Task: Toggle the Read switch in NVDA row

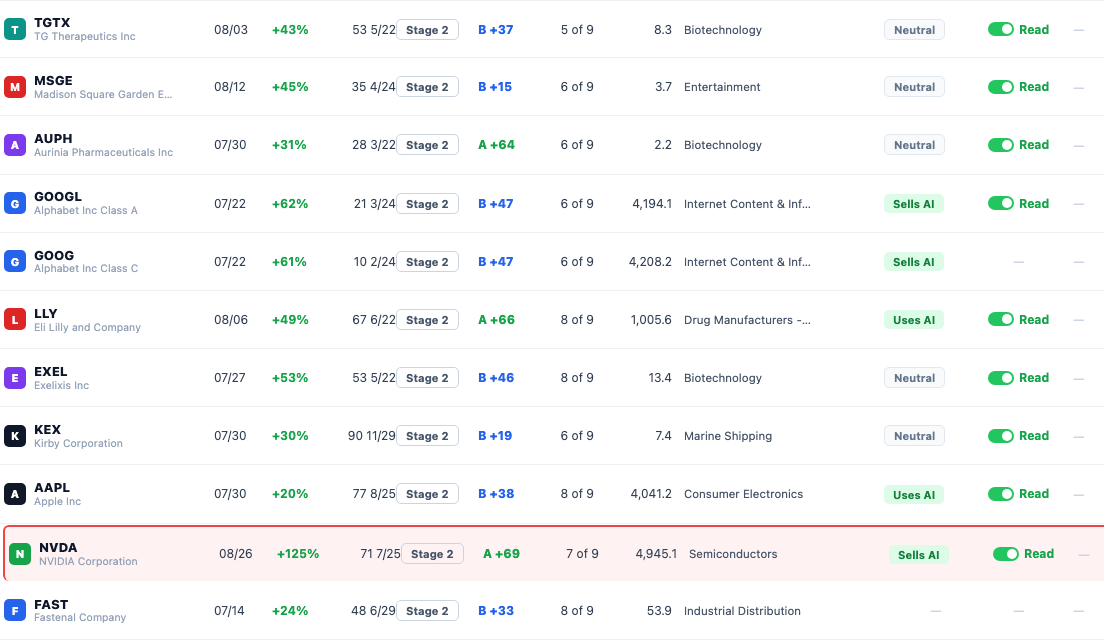Action: [1005, 554]
